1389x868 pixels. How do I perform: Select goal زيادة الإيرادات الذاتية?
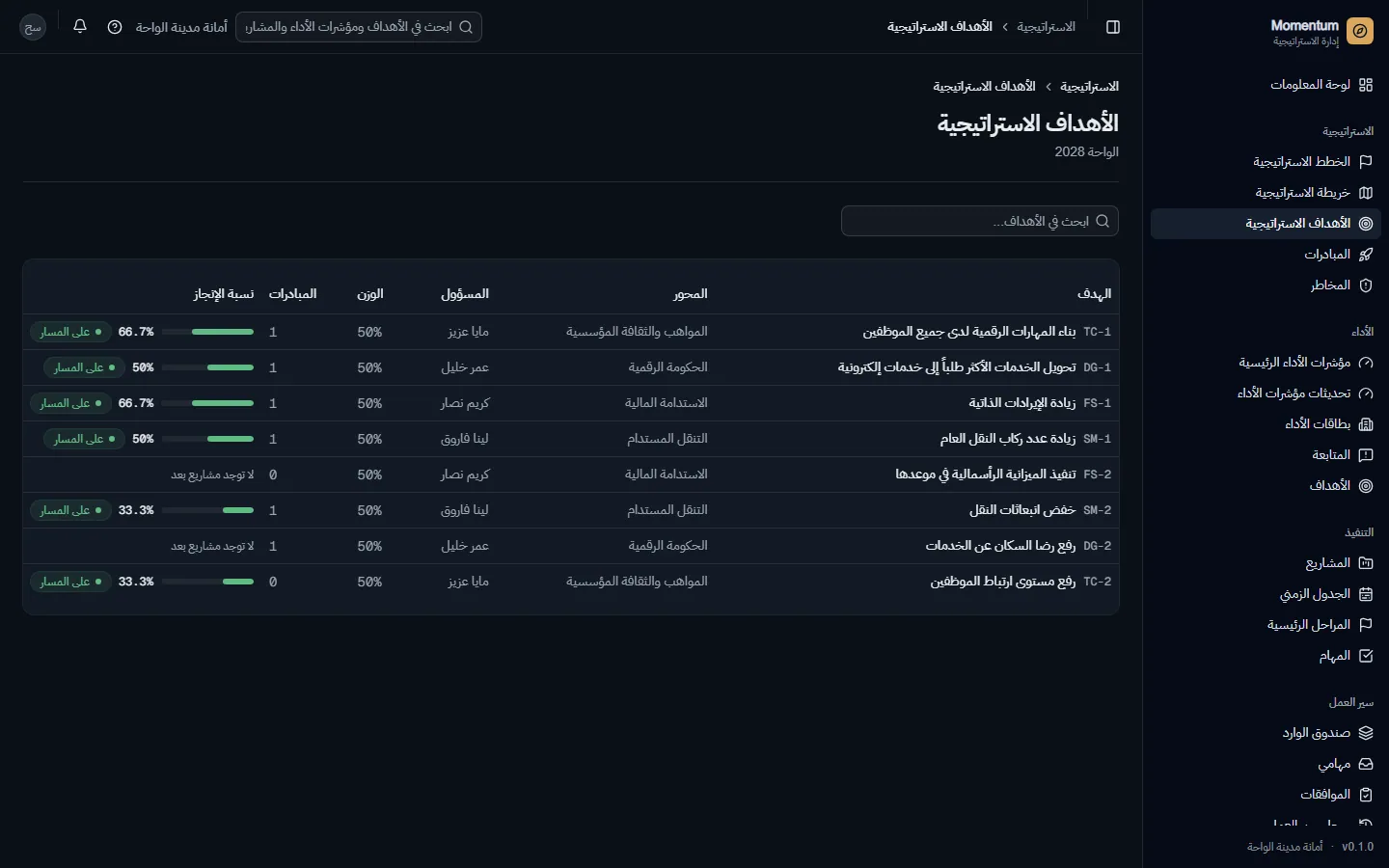coord(1022,403)
